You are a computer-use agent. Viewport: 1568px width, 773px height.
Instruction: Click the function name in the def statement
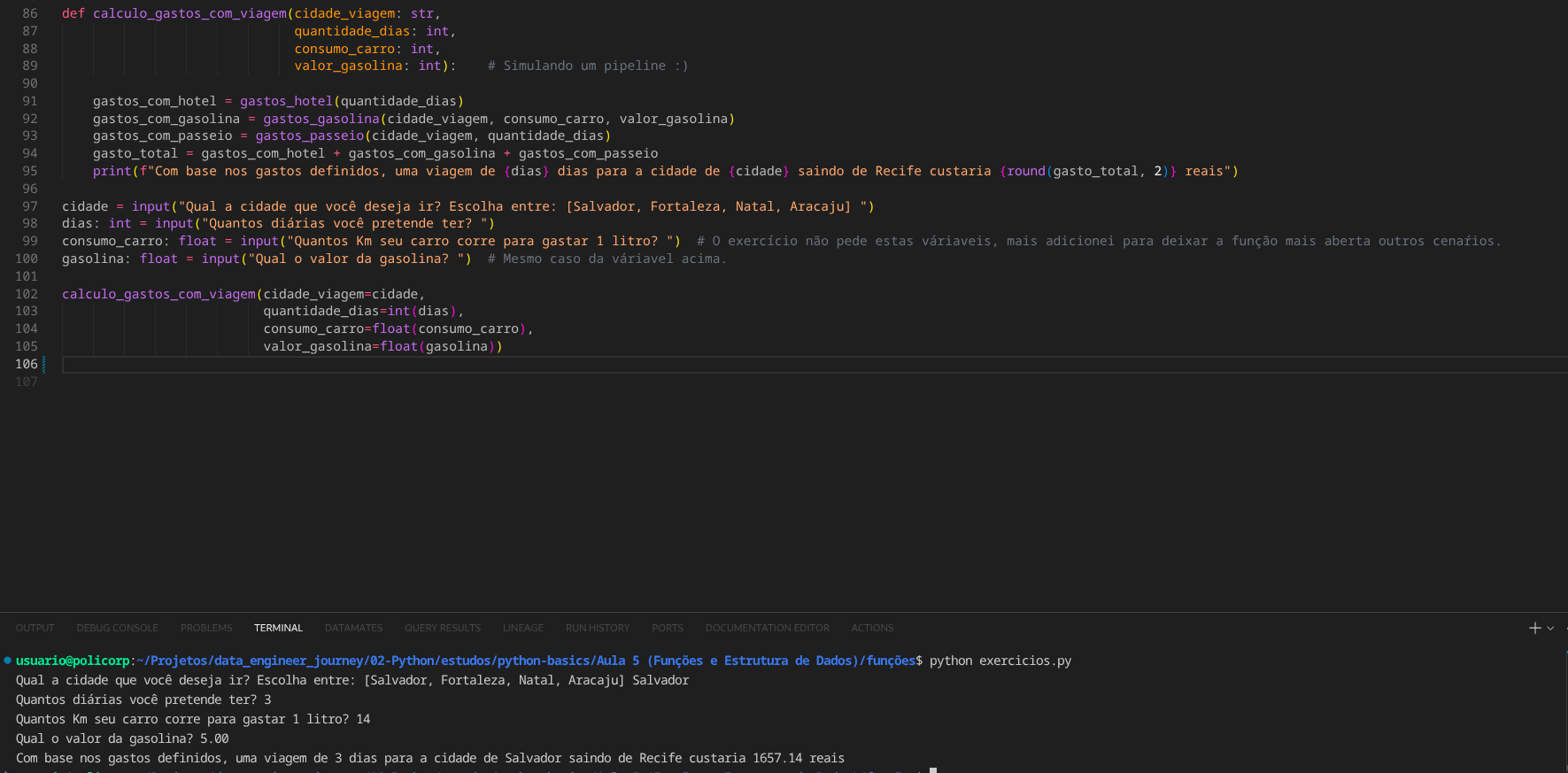[x=190, y=13]
